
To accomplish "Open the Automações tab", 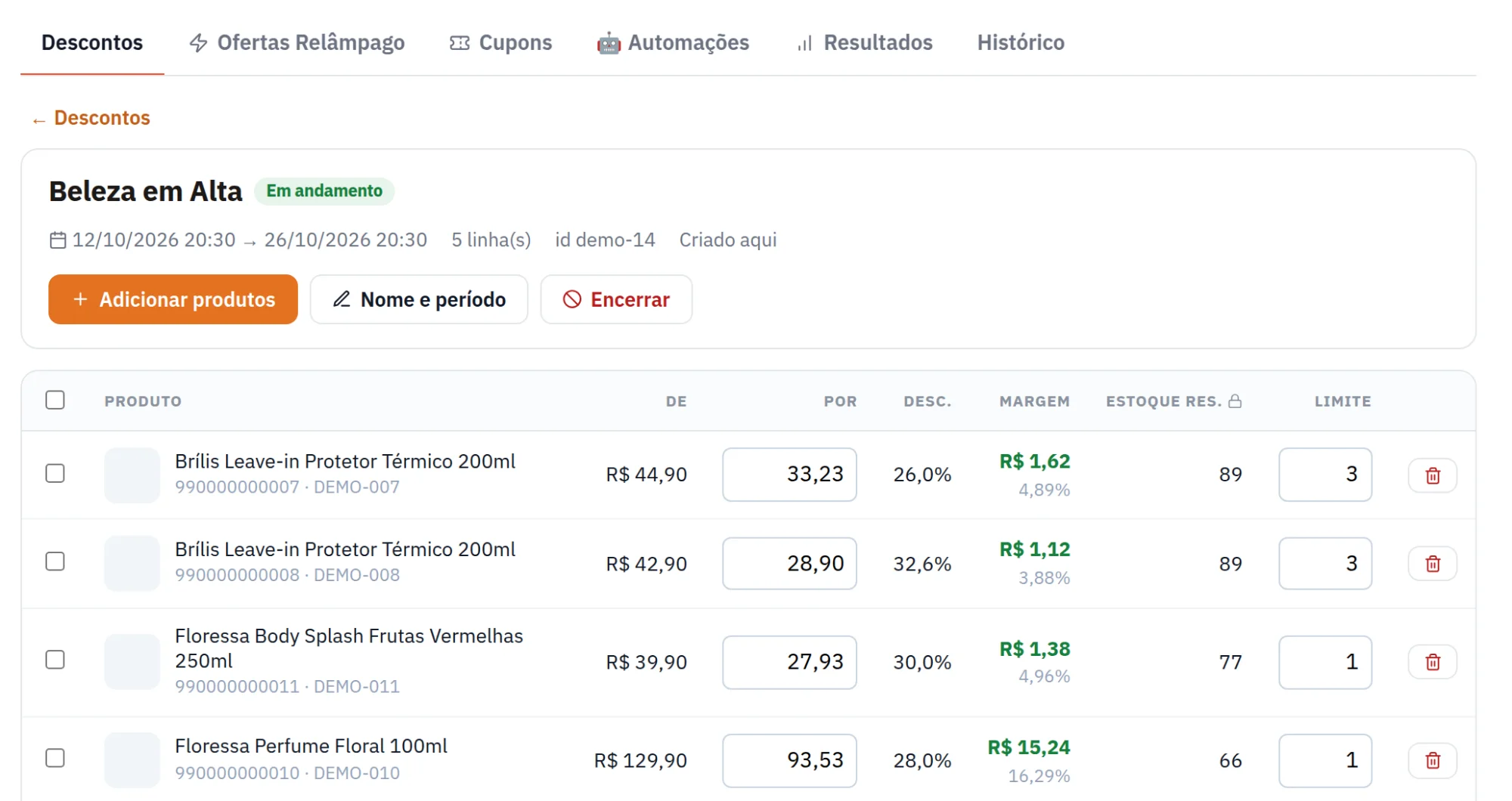I will click(673, 42).
